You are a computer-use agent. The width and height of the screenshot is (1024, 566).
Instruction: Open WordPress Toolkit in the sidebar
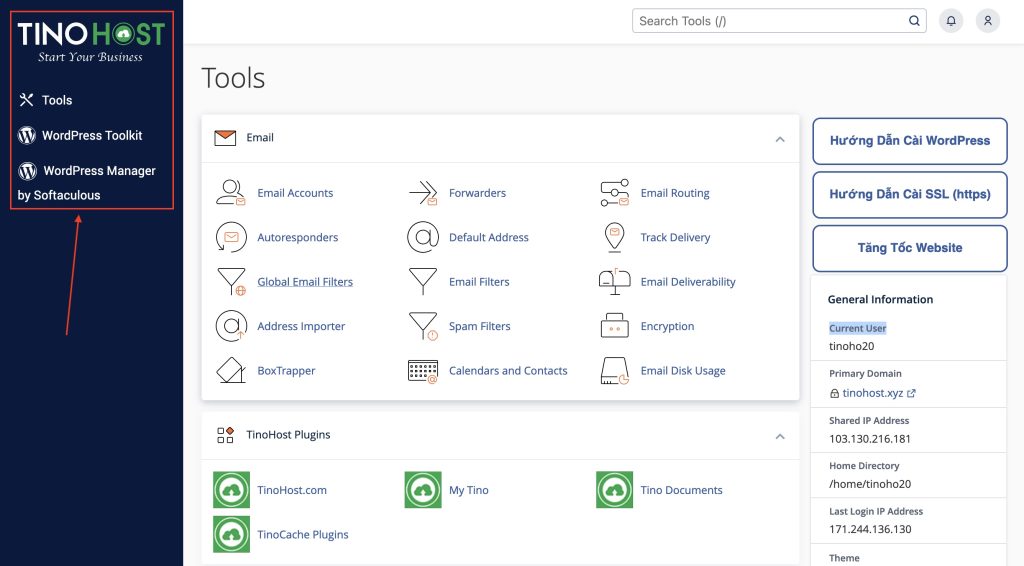[x=80, y=135]
